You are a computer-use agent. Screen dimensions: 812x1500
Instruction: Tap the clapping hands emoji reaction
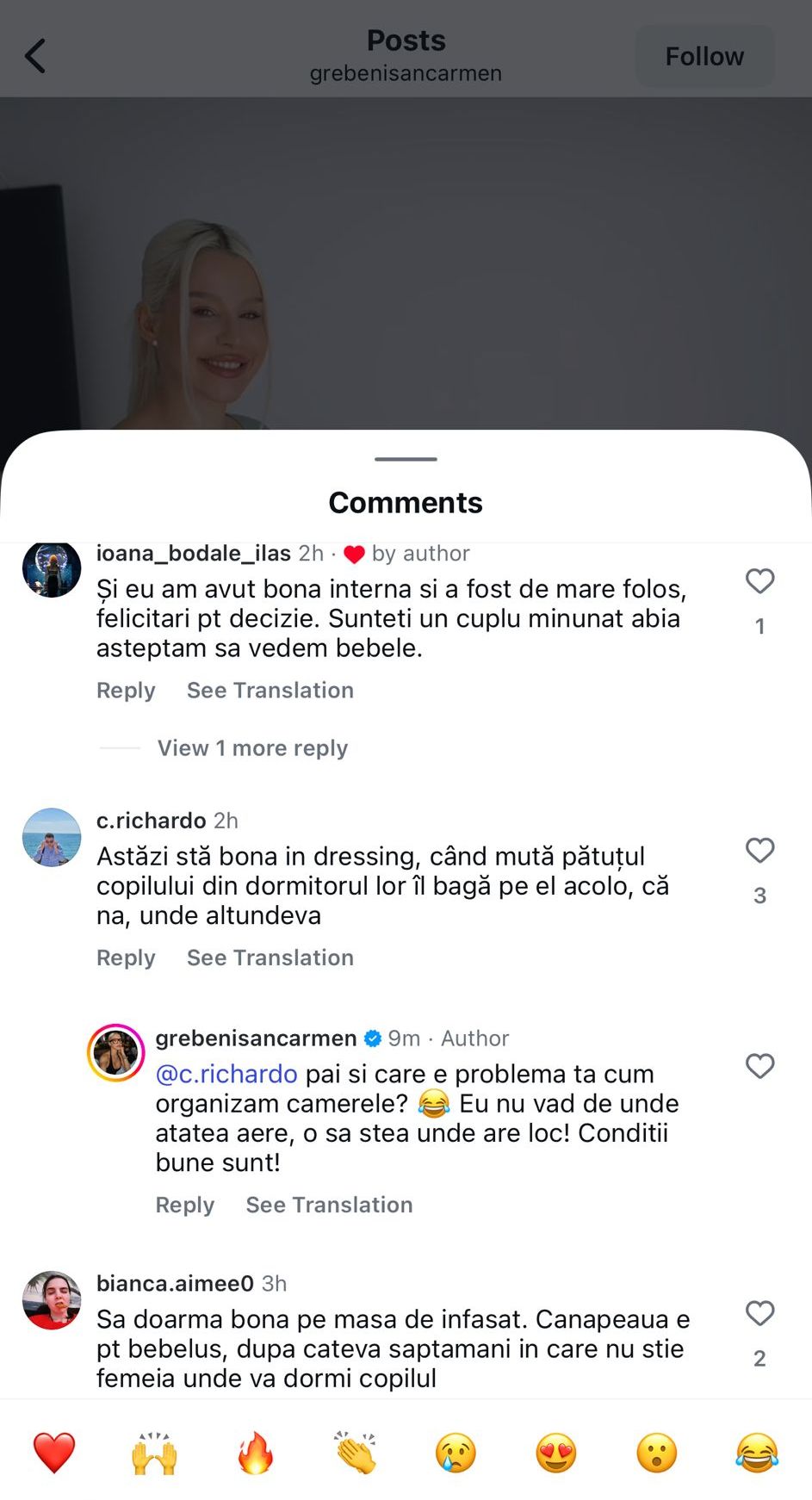tap(356, 1453)
